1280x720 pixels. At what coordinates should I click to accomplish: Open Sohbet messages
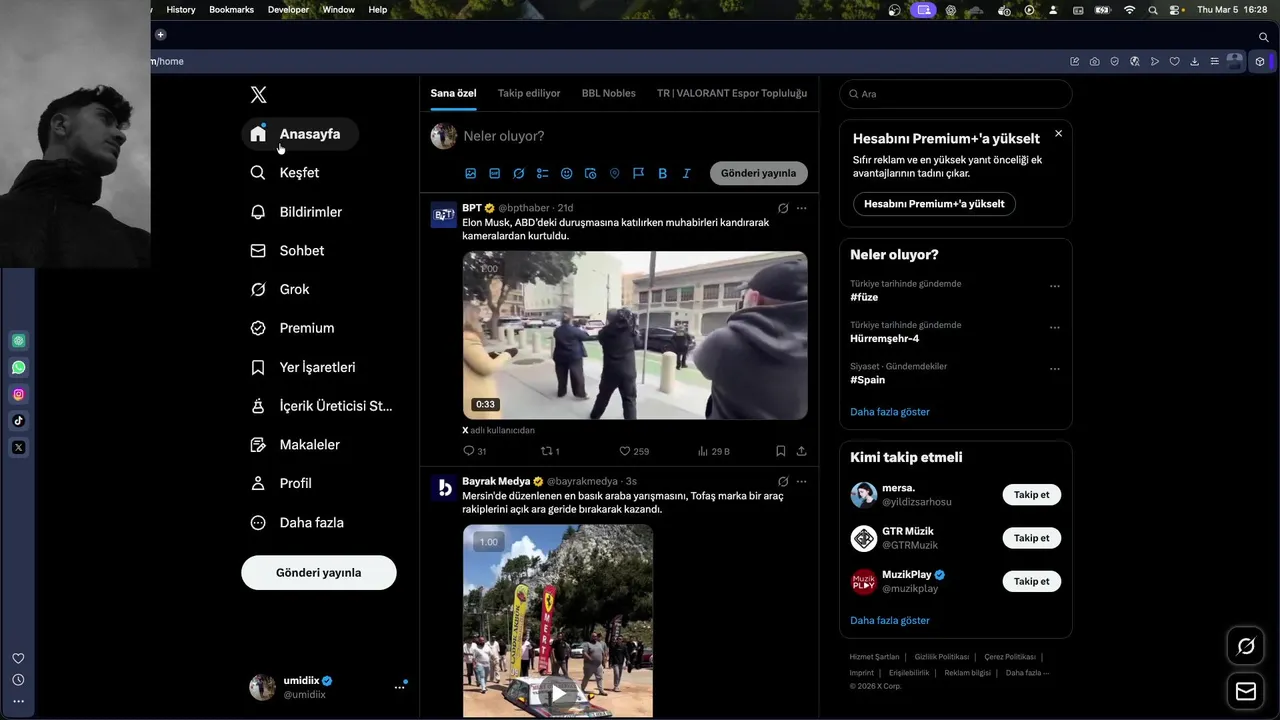(287, 251)
